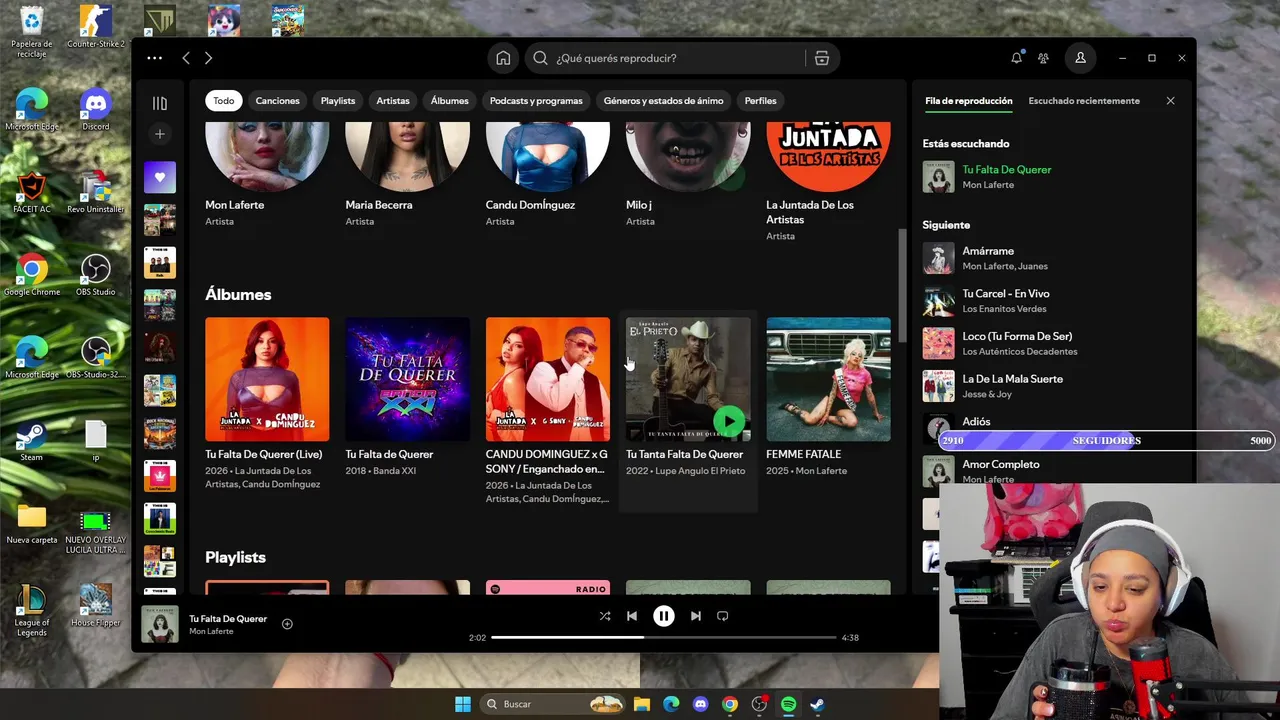Click the main content vertical scrollbar

(902, 285)
